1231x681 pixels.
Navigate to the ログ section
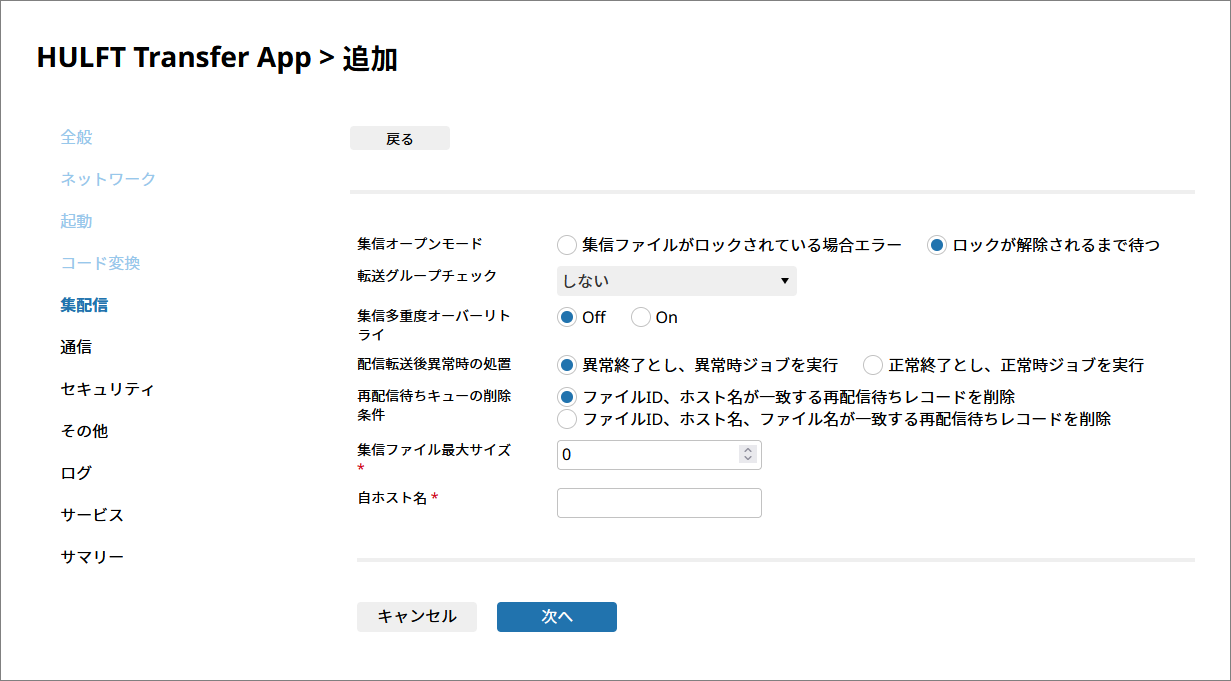pyautogui.click(x=77, y=473)
